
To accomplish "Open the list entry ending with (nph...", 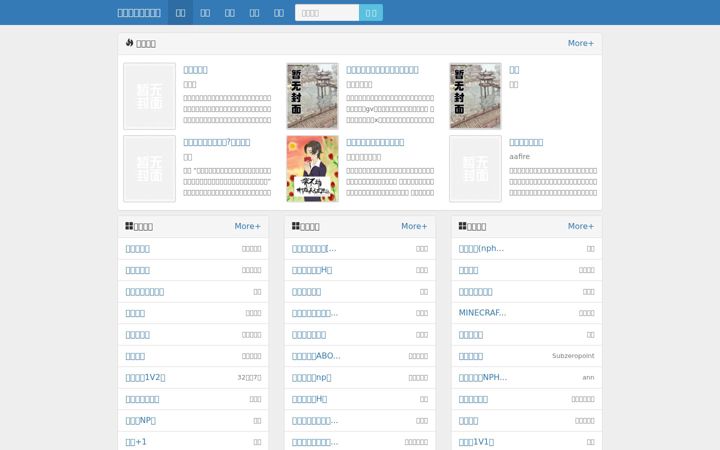I will tap(481, 248).
